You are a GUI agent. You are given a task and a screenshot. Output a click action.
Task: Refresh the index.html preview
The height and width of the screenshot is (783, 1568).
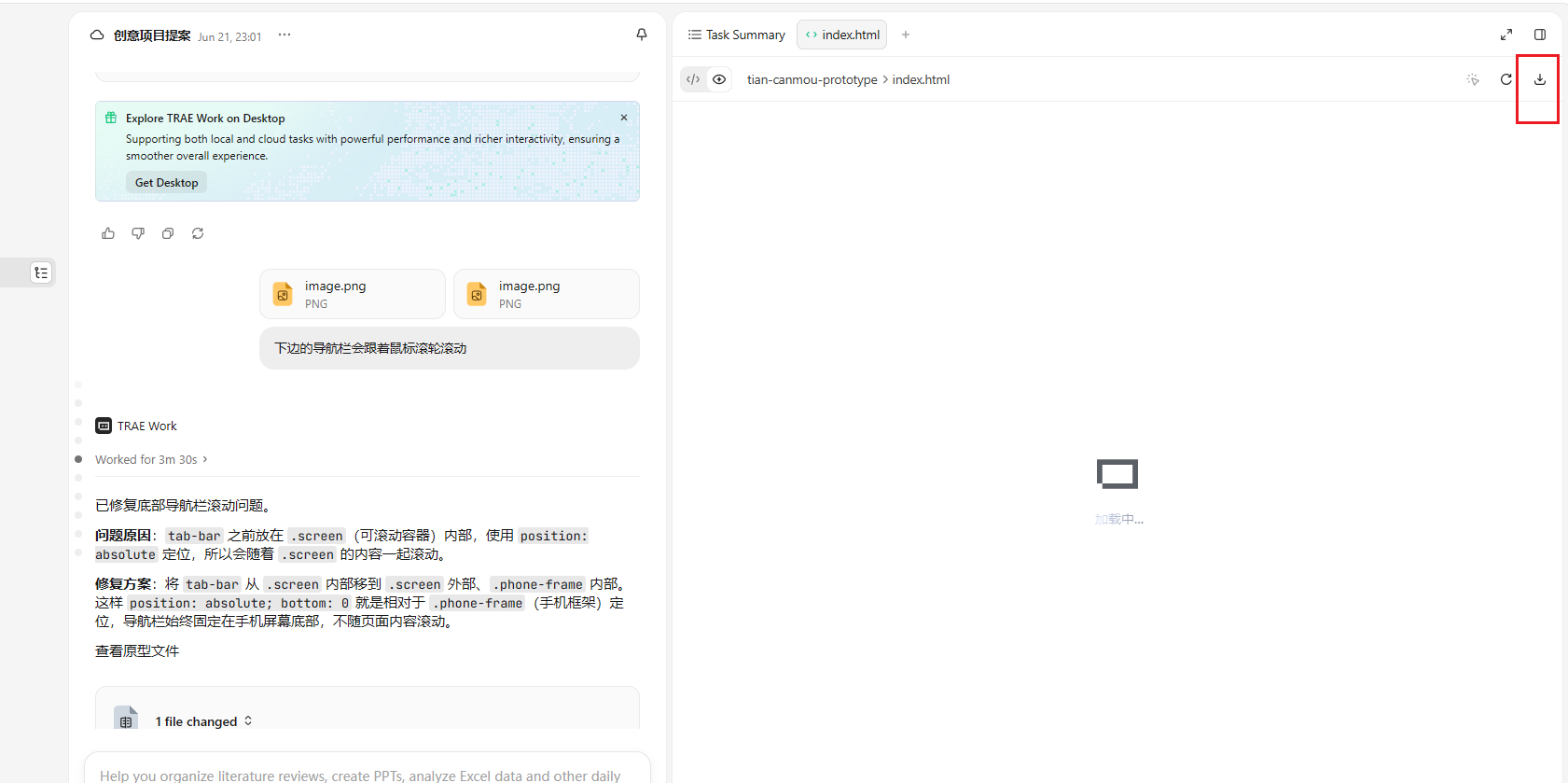[x=1506, y=79]
